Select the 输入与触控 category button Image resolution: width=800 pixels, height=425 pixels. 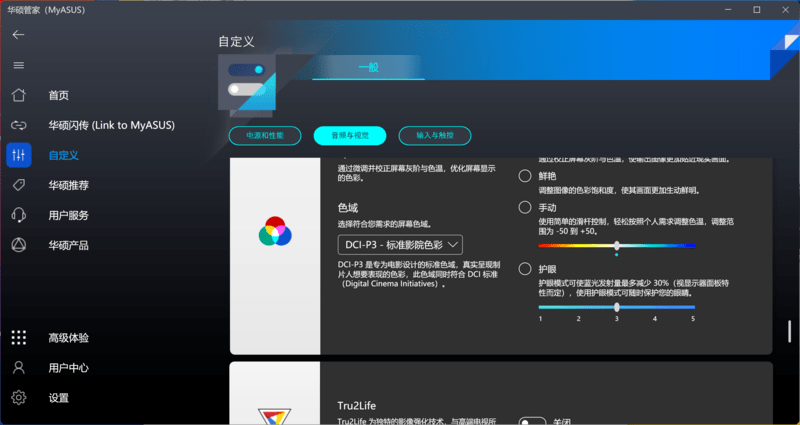coord(435,136)
